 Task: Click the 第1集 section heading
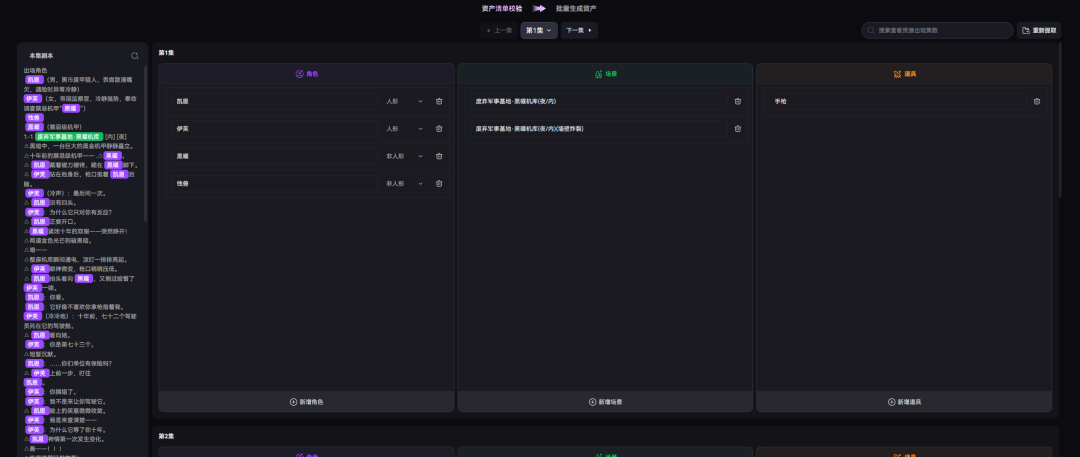click(x=165, y=53)
